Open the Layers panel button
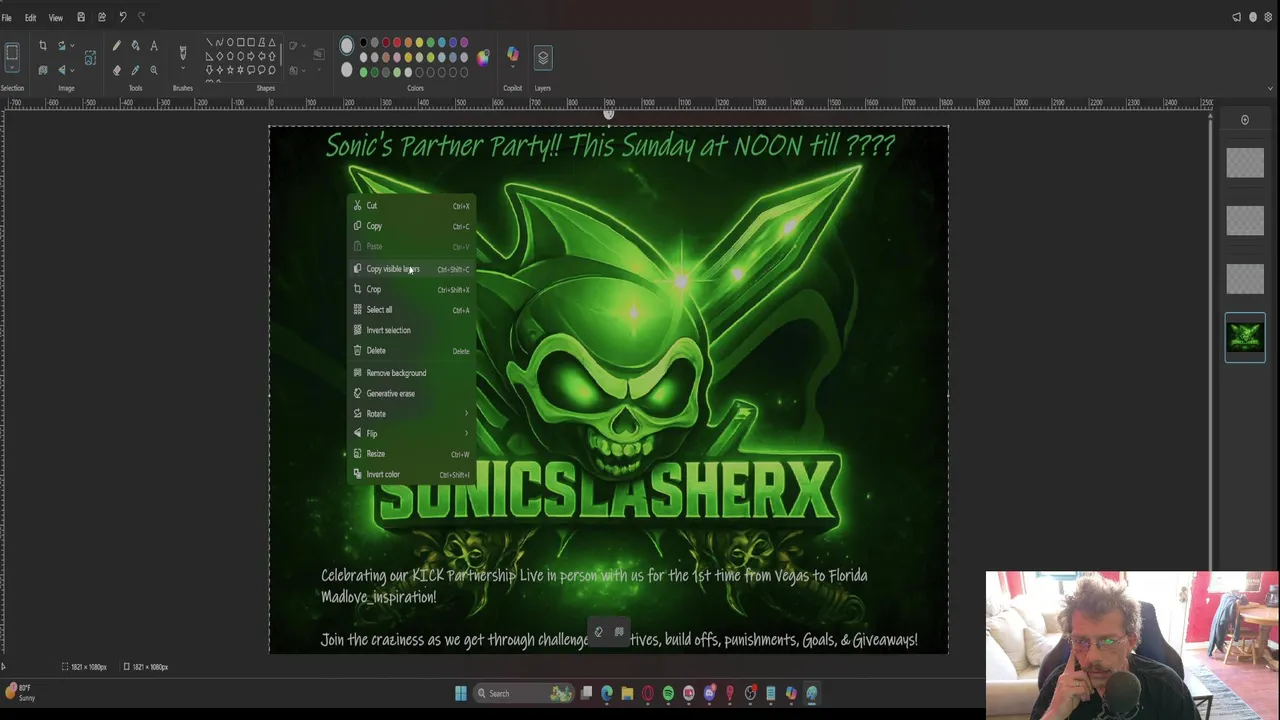The image size is (1280, 720). click(x=543, y=58)
